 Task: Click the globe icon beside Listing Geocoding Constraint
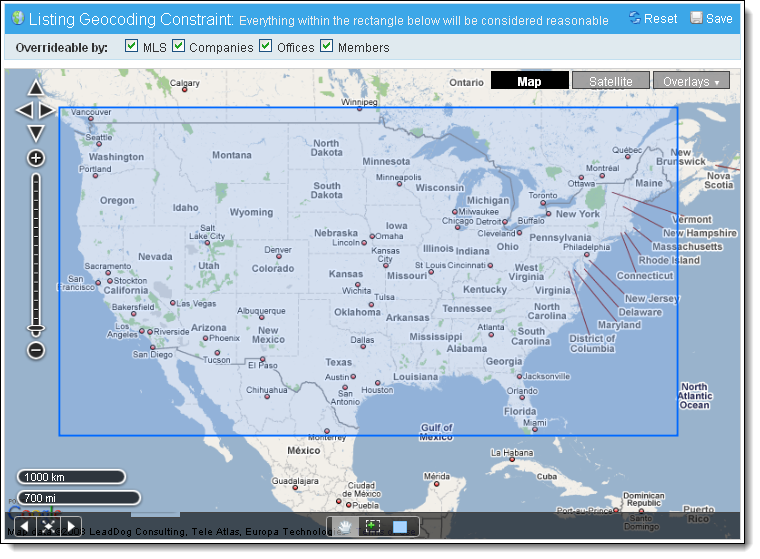pyautogui.click(x=18, y=18)
